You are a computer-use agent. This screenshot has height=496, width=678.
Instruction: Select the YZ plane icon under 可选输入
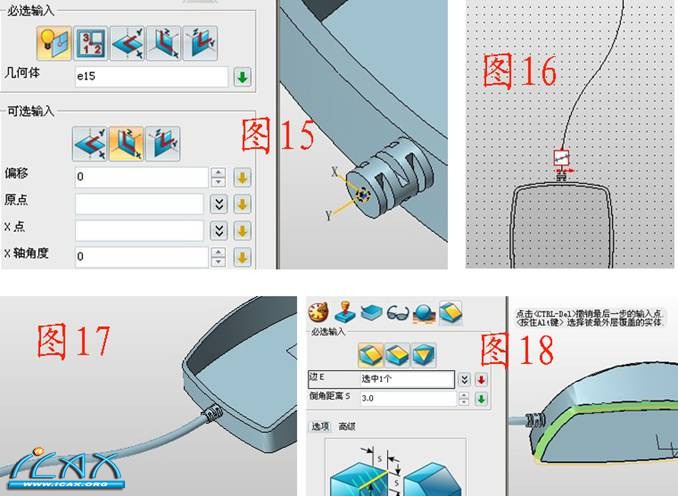pyautogui.click(x=163, y=144)
